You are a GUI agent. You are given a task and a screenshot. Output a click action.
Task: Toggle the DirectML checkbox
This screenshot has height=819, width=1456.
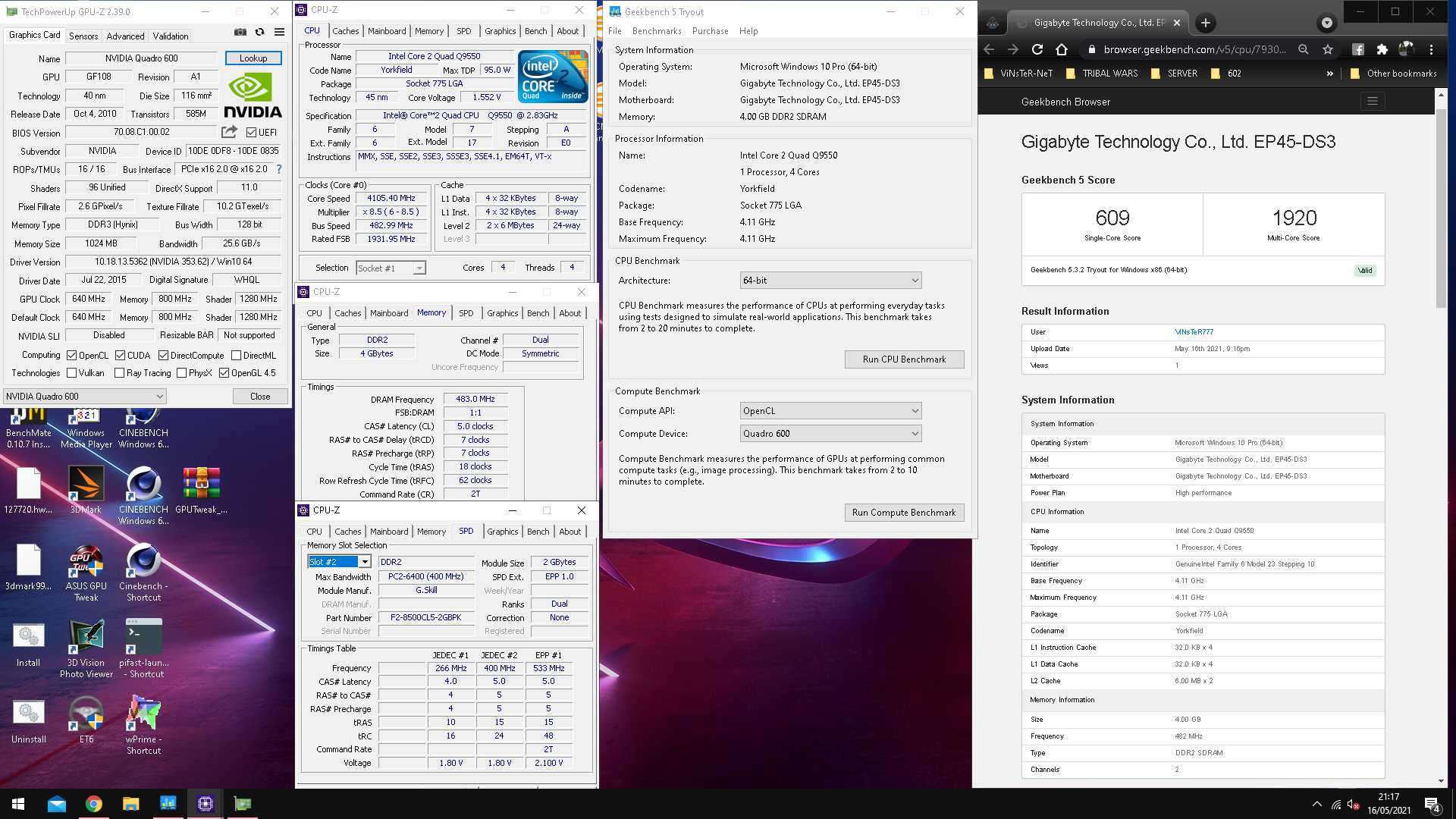236,355
